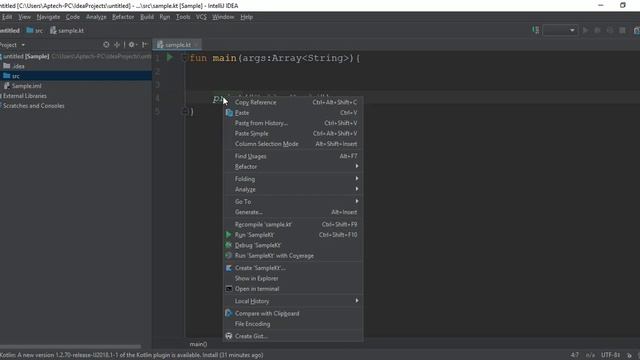Click the toolbar Run button
This screenshot has width=640, height=360.
(x=585, y=30)
